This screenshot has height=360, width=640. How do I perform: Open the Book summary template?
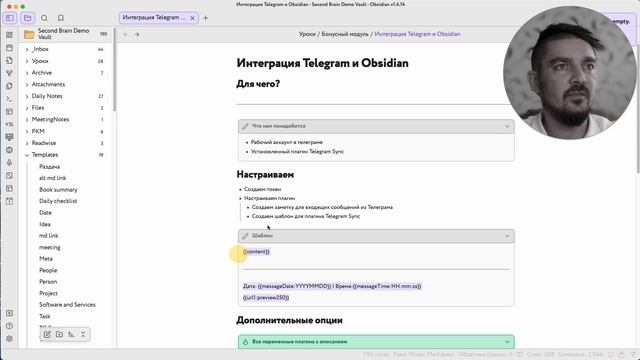(x=58, y=190)
